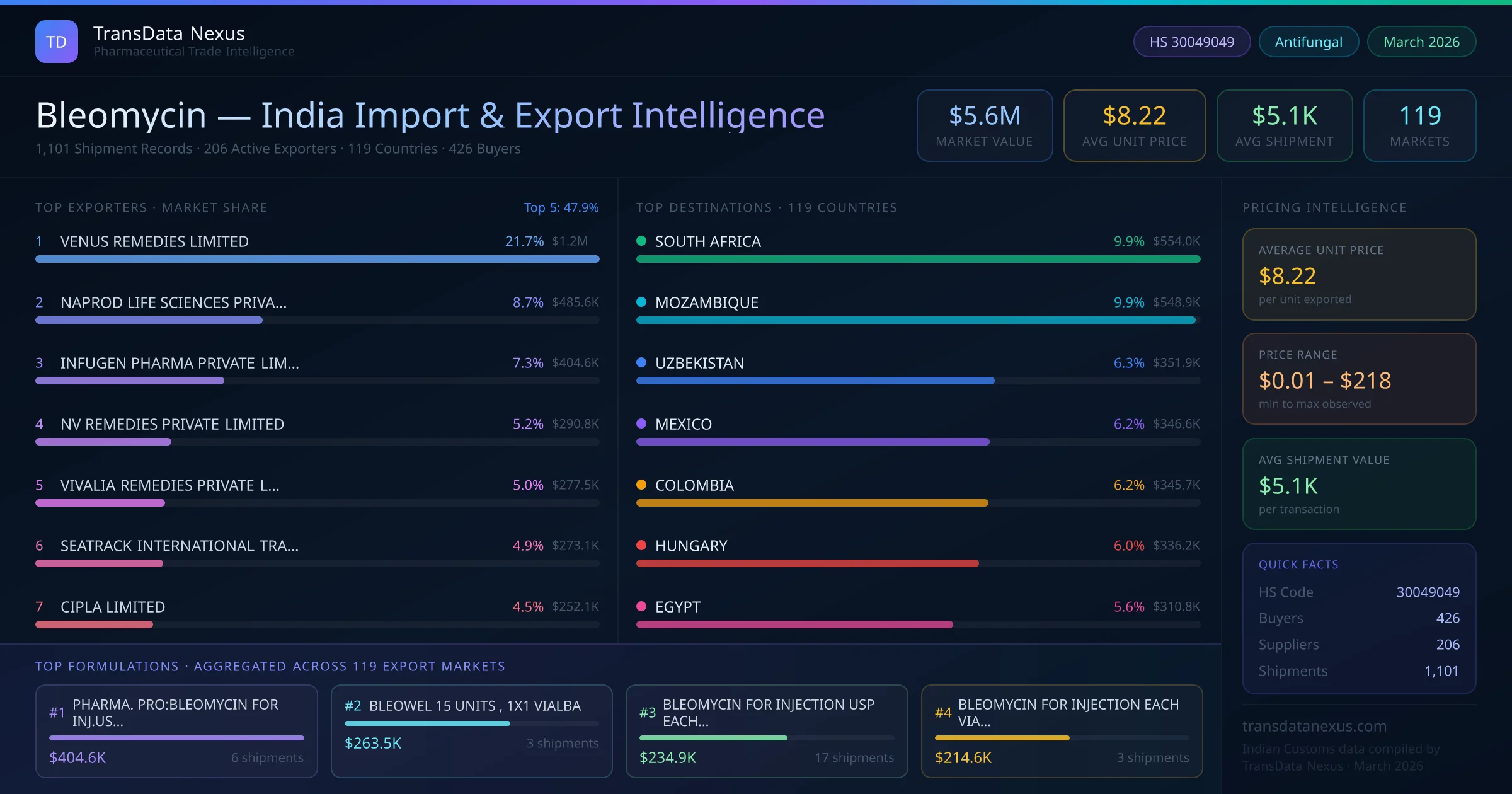
Task: Open the $5.6M Market Value card
Action: coord(984,125)
